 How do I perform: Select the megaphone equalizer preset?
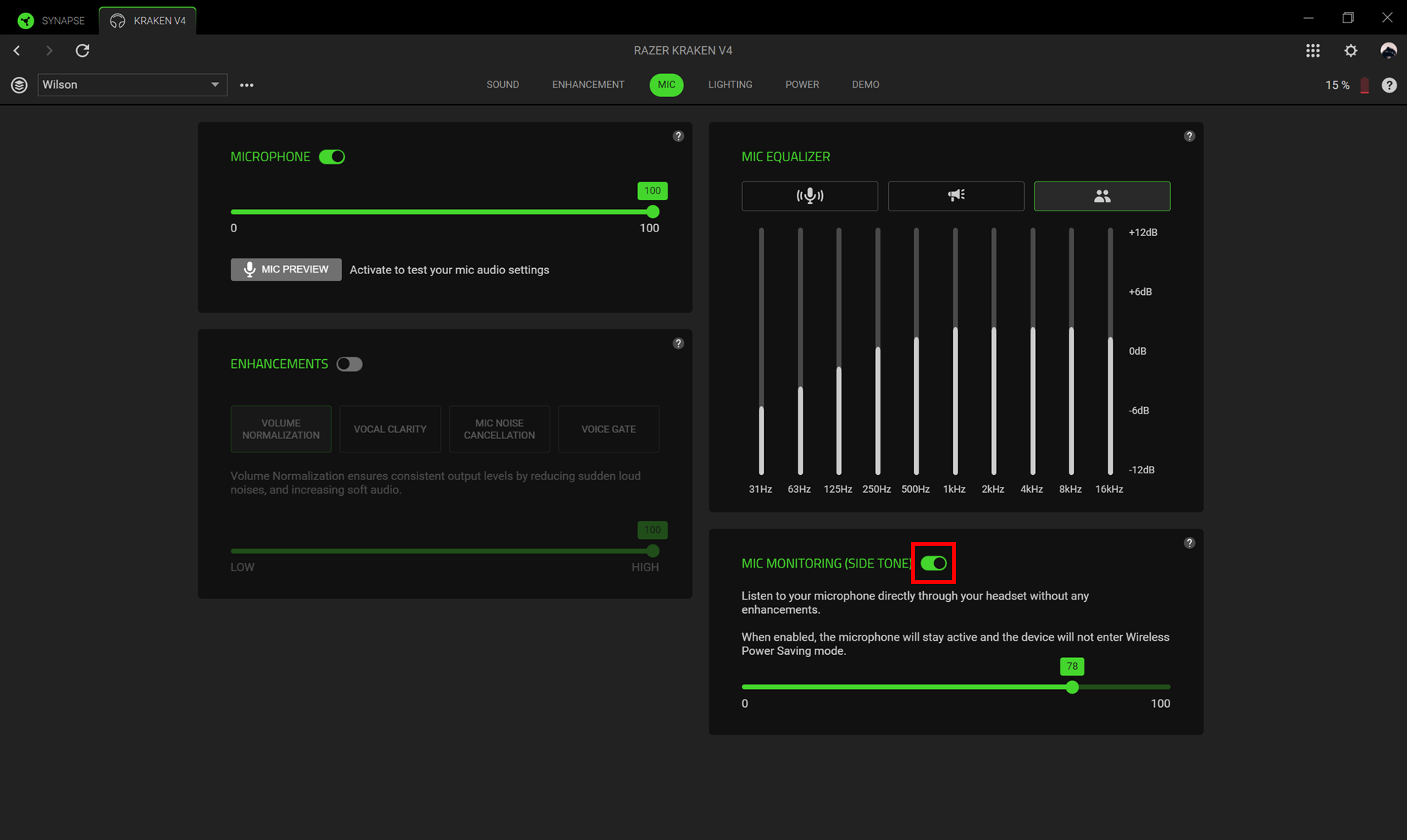click(955, 196)
